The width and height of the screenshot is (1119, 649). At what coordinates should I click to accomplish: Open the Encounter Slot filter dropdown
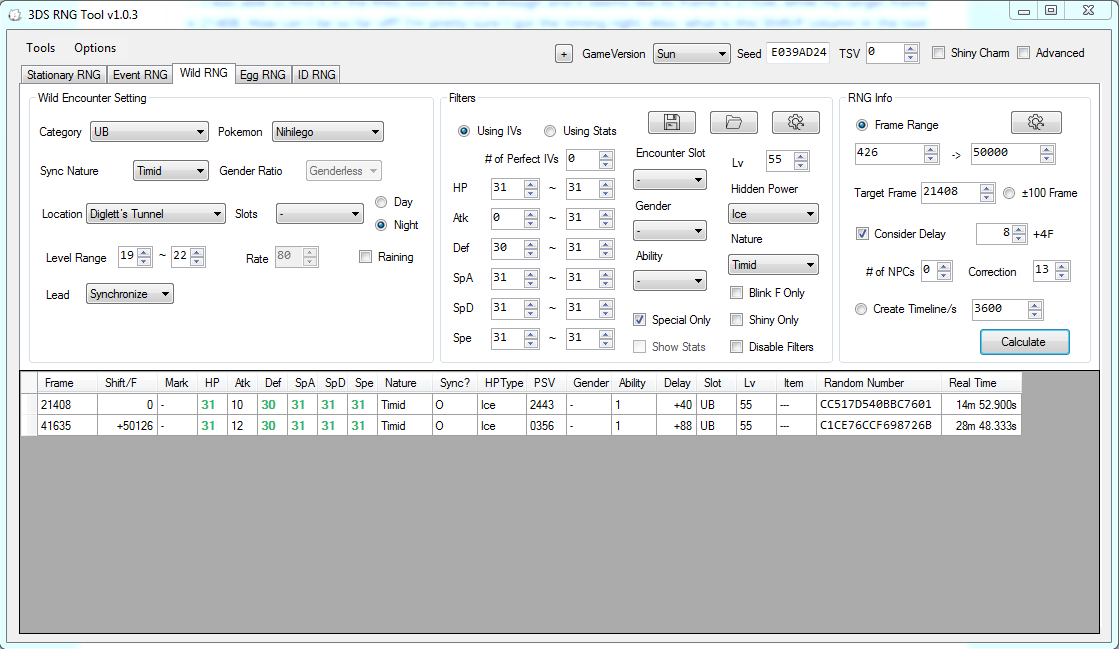point(669,179)
